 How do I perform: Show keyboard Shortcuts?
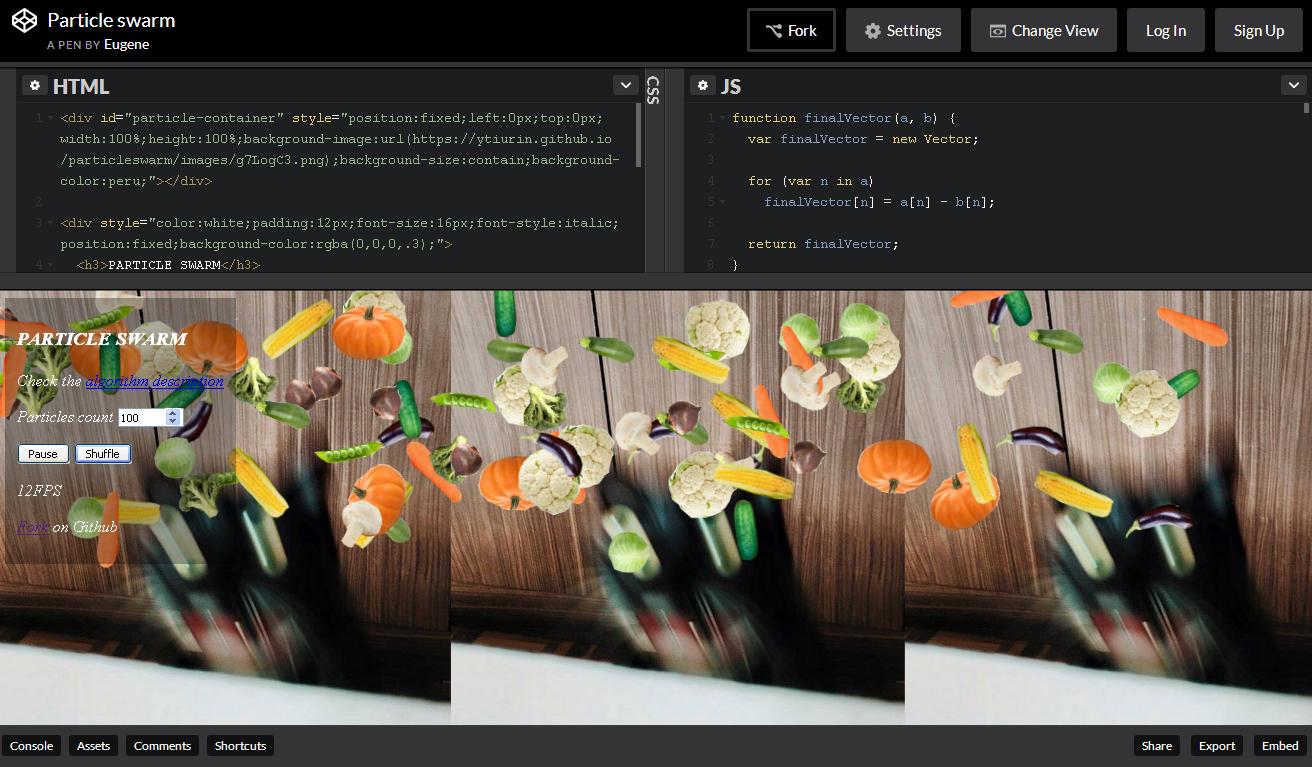click(x=240, y=746)
